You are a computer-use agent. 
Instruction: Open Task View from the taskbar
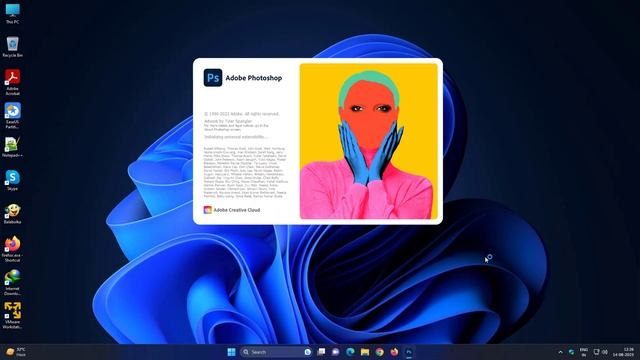(x=322, y=352)
